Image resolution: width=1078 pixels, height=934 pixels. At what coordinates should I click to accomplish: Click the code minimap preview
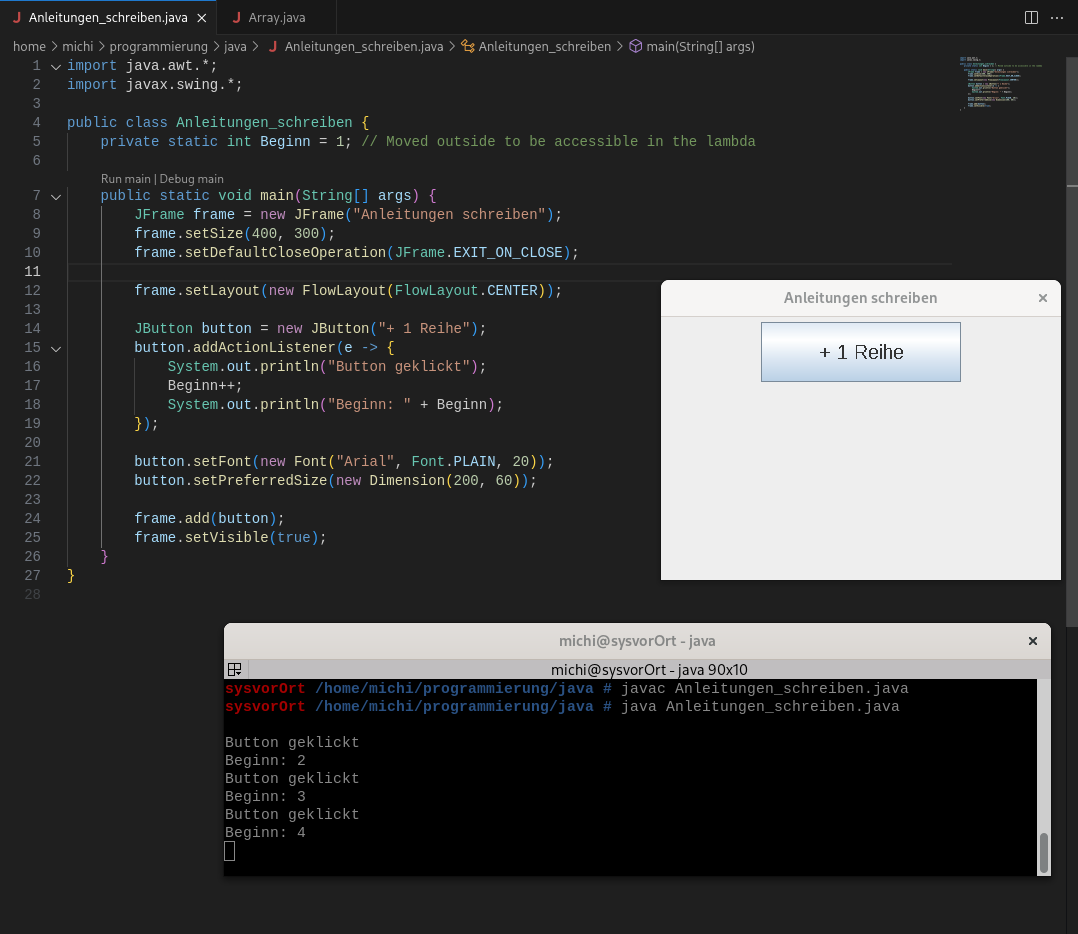pos(1005,85)
